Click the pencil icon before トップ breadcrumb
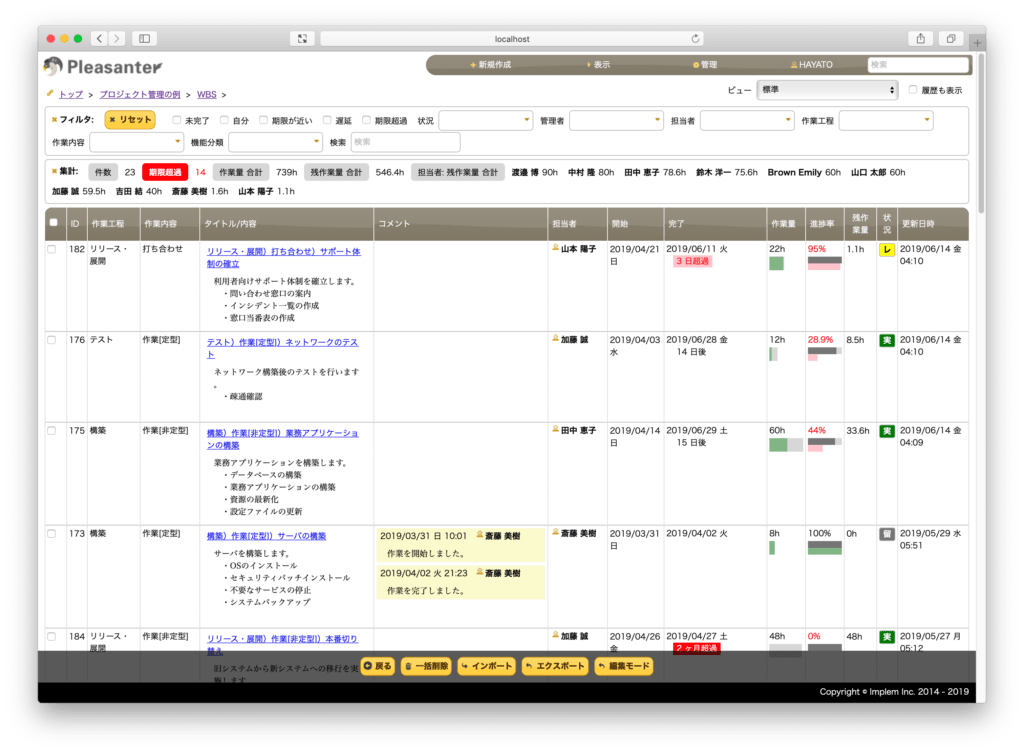Screen dimensions: 1024x753 [50, 93]
